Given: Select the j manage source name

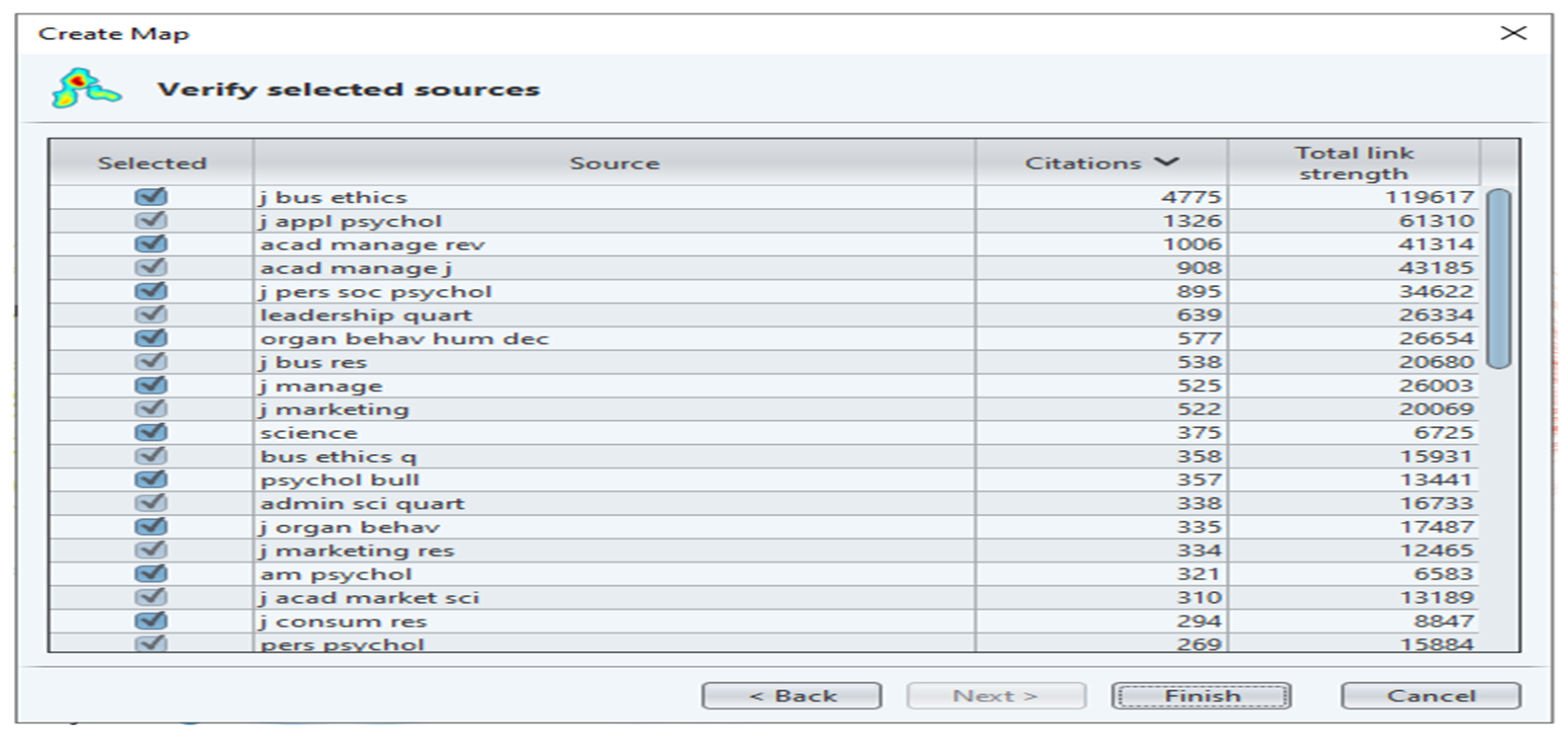Looking at the screenshot, I should pyautogui.click(x=321, y=386).
